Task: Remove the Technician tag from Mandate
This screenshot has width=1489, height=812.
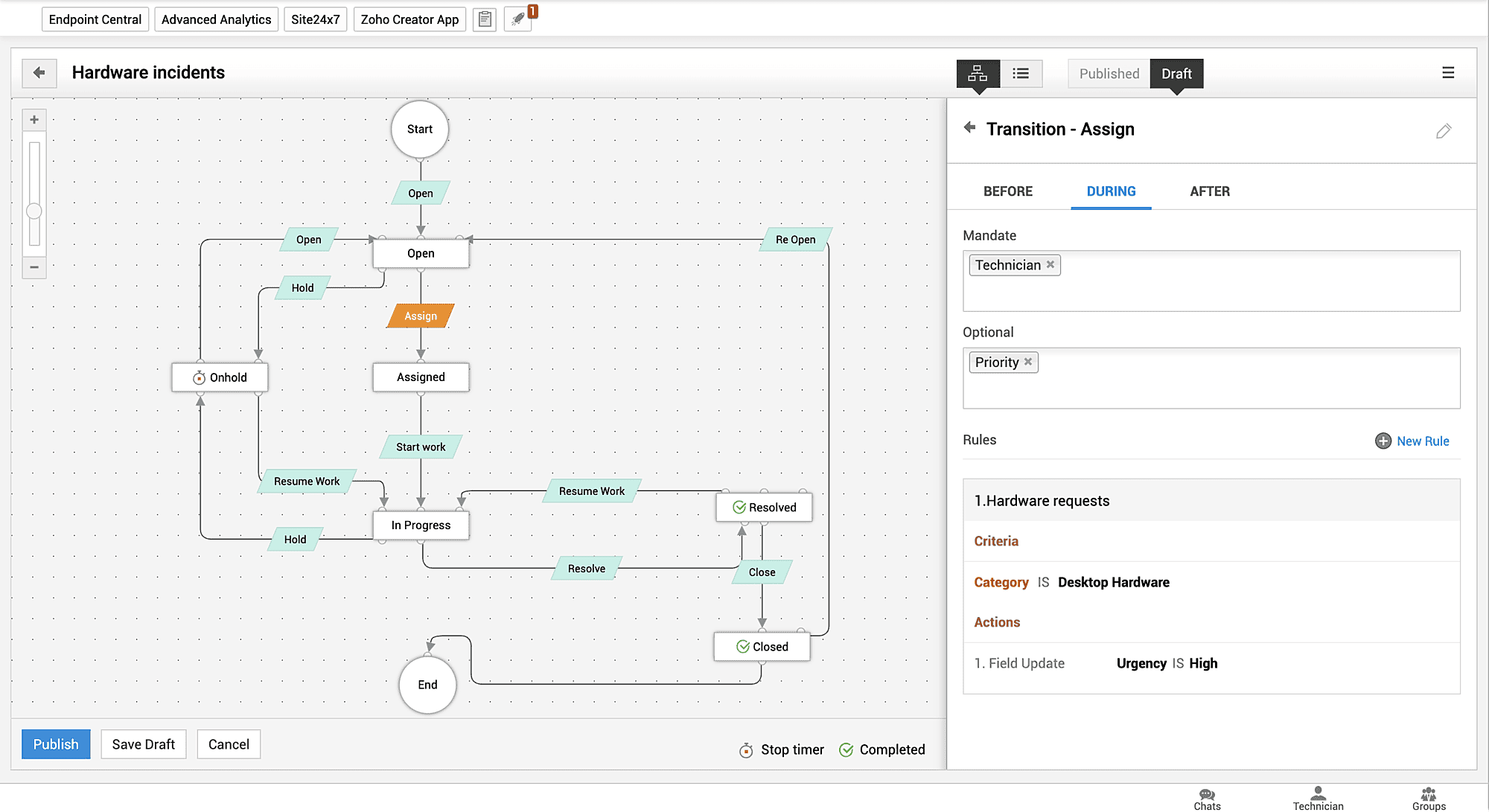Action: pos(1050,264)
